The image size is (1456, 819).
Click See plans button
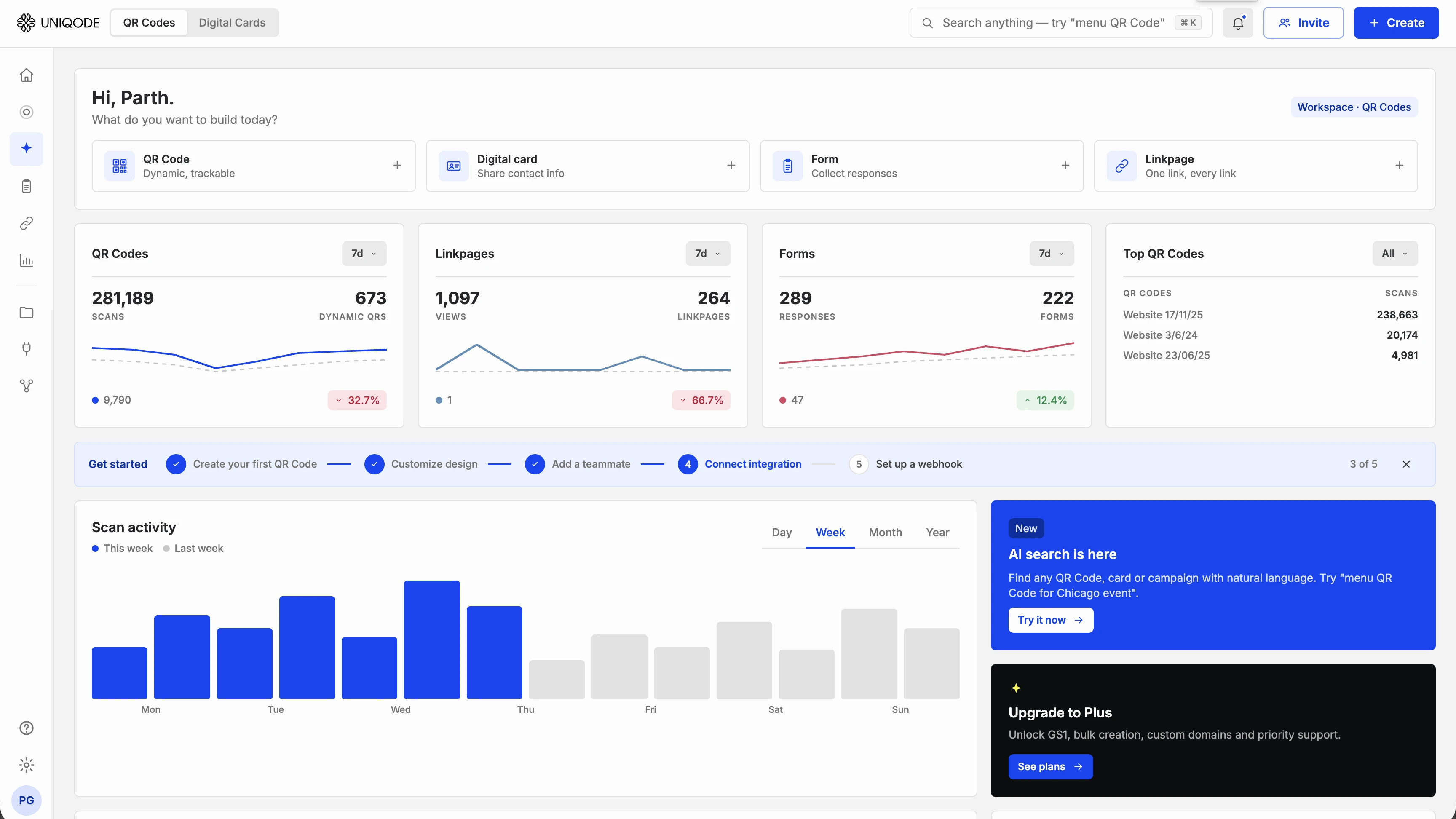point(1051,766)
